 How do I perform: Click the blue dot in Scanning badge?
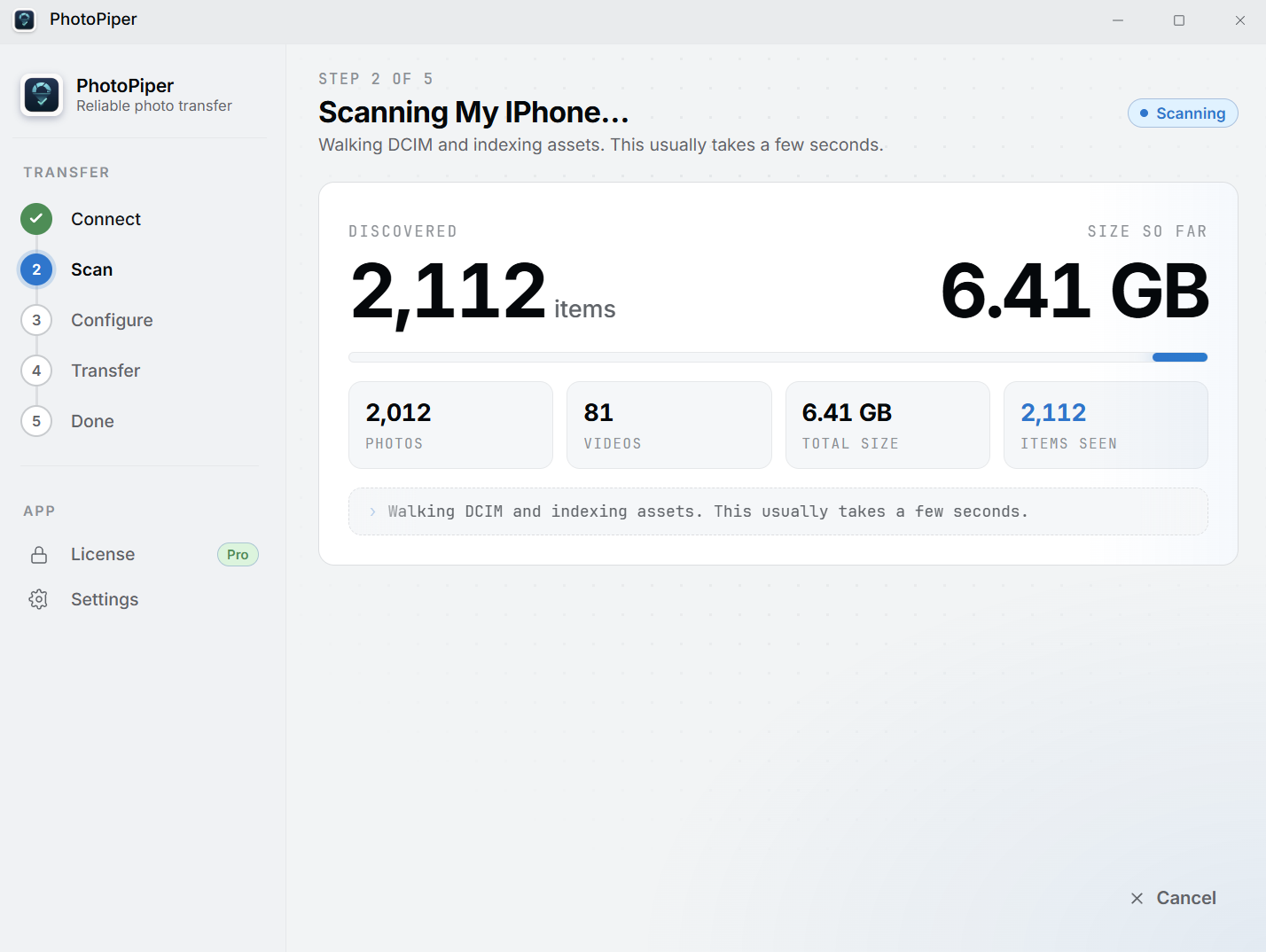pos(1145,113)
